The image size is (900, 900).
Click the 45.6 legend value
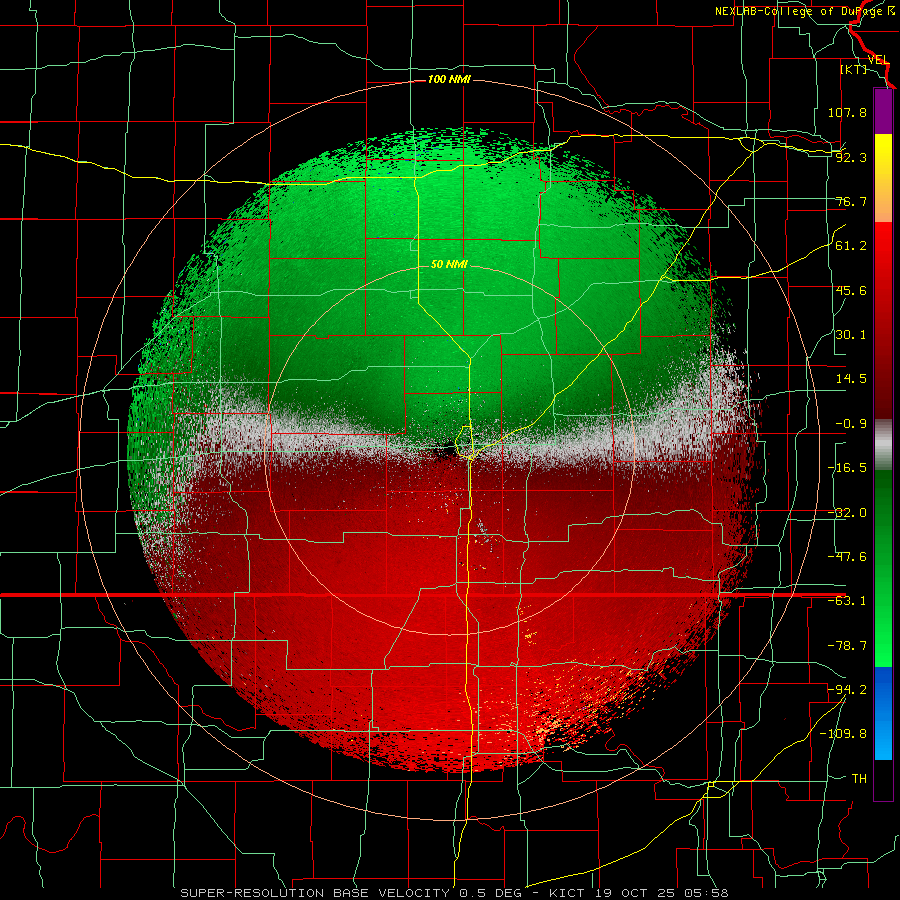pos(851,290)
